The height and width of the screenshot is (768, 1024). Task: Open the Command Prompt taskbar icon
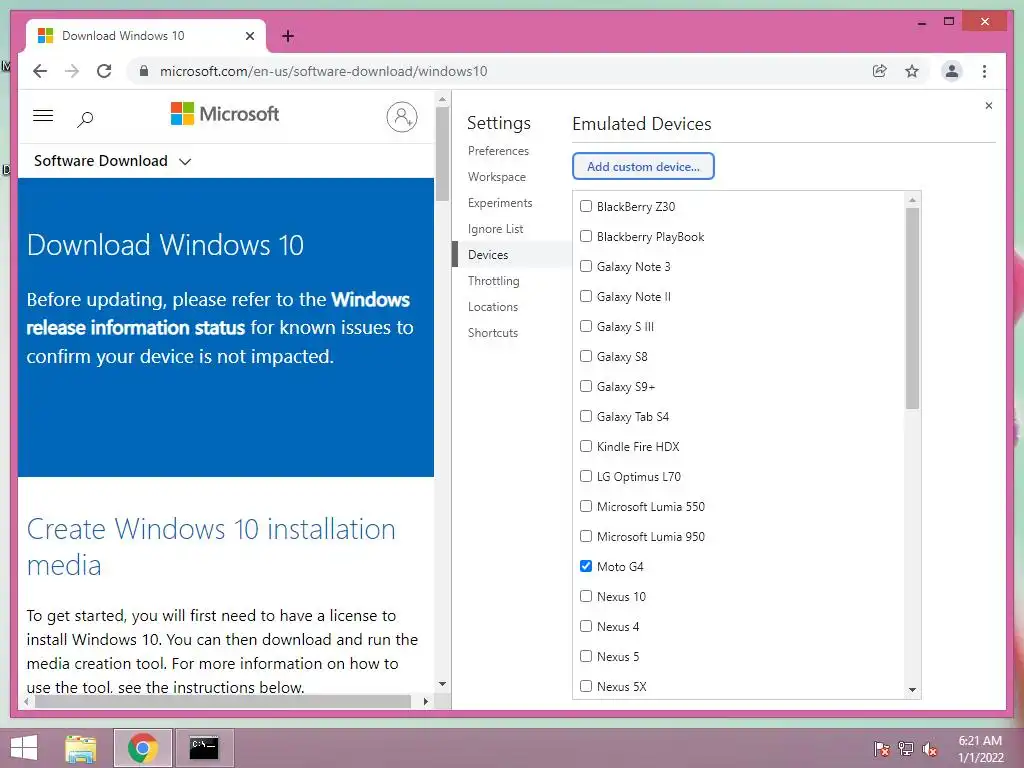[204, 748]
